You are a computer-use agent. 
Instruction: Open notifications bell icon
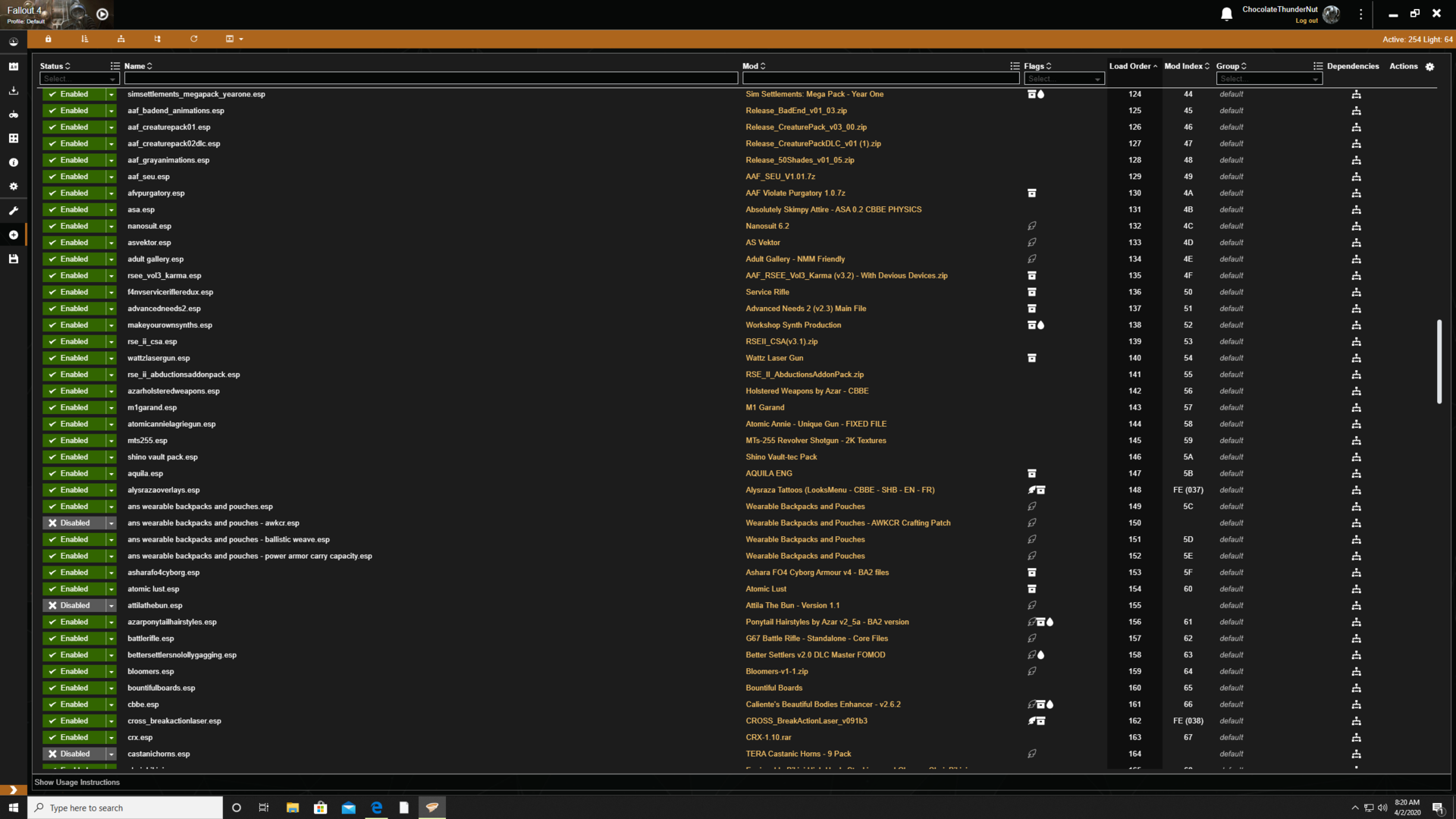pos(1226,14)
